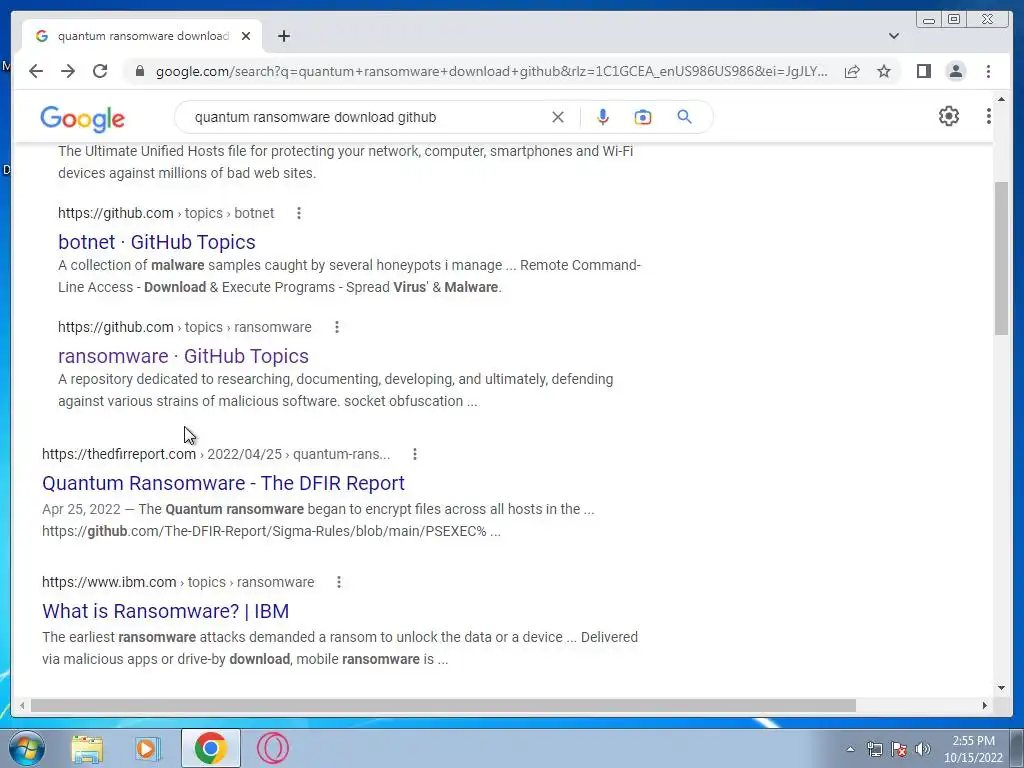Open the clock showing 2:55 PM
Screen dimensions: 1024x768
(973, 749)
